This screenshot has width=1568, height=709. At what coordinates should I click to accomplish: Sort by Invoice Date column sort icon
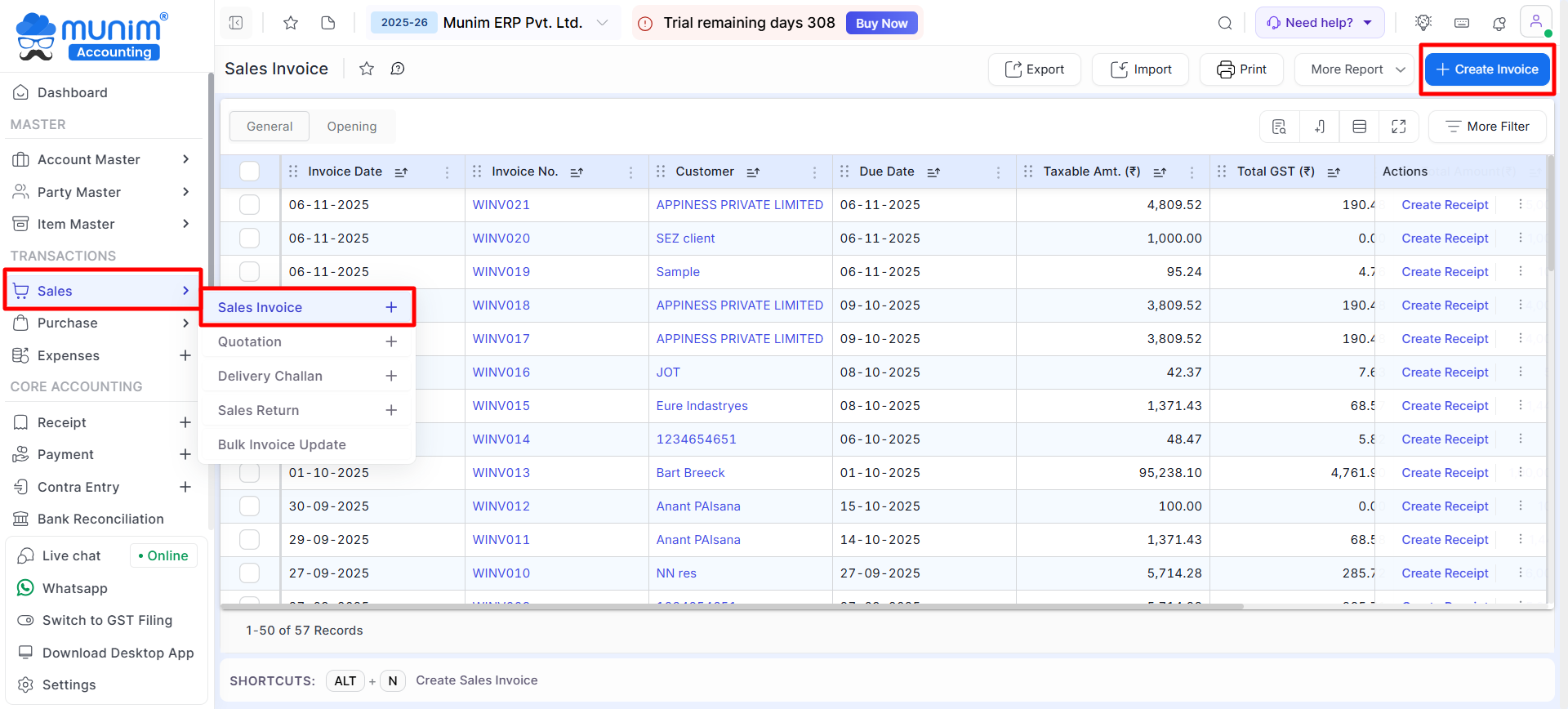[401, 172]
